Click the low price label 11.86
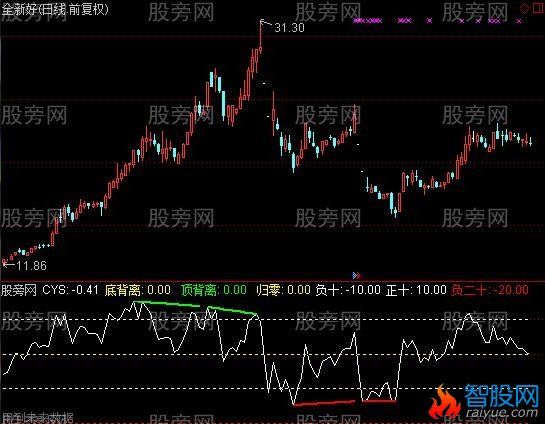 pos(31,266)
